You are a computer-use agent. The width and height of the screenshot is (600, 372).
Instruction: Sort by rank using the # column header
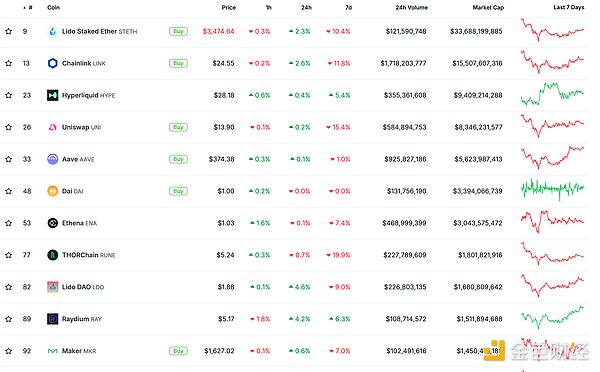[28, 7]
